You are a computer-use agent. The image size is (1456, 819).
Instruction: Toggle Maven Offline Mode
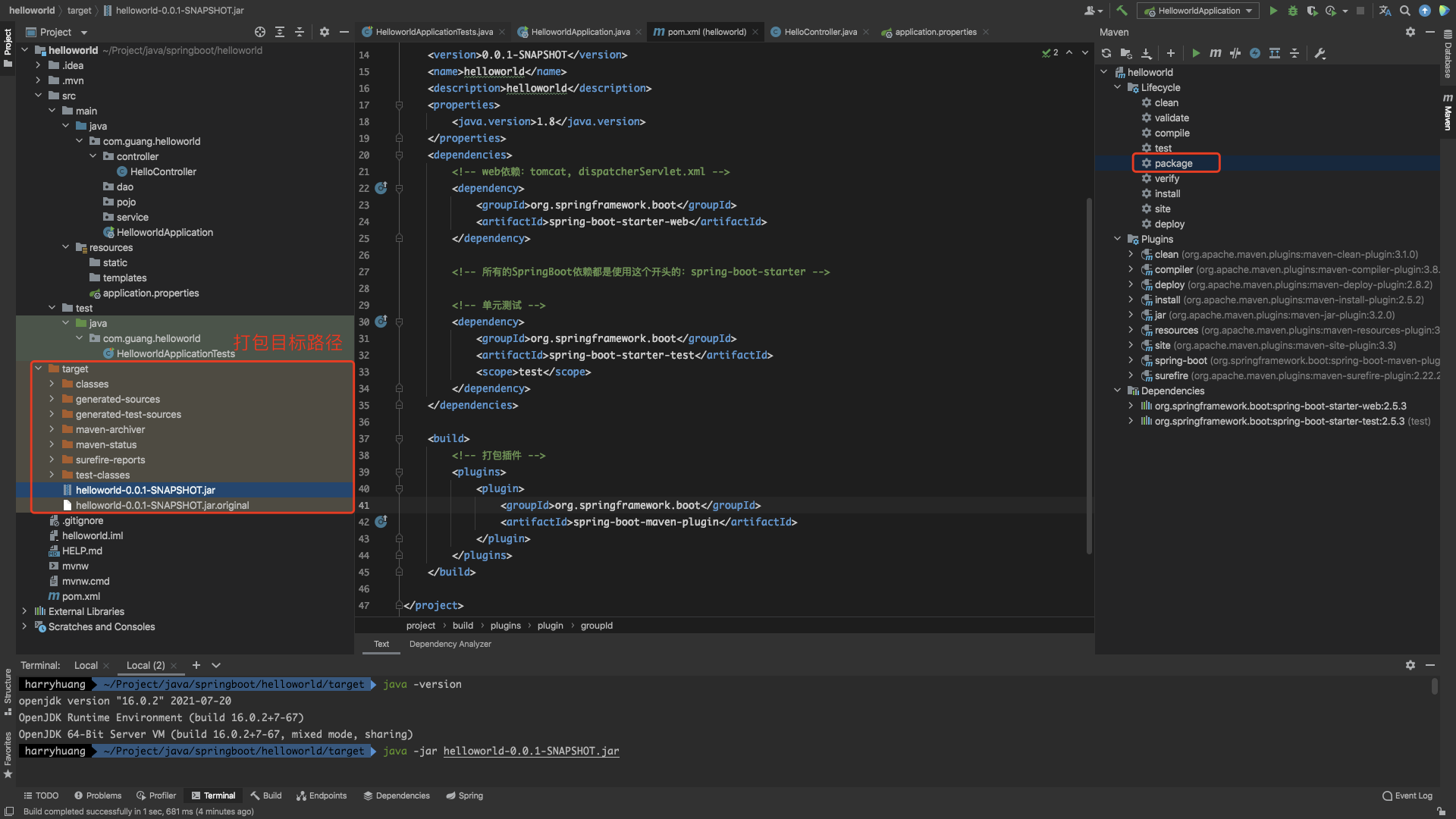tap(1235, 53)
